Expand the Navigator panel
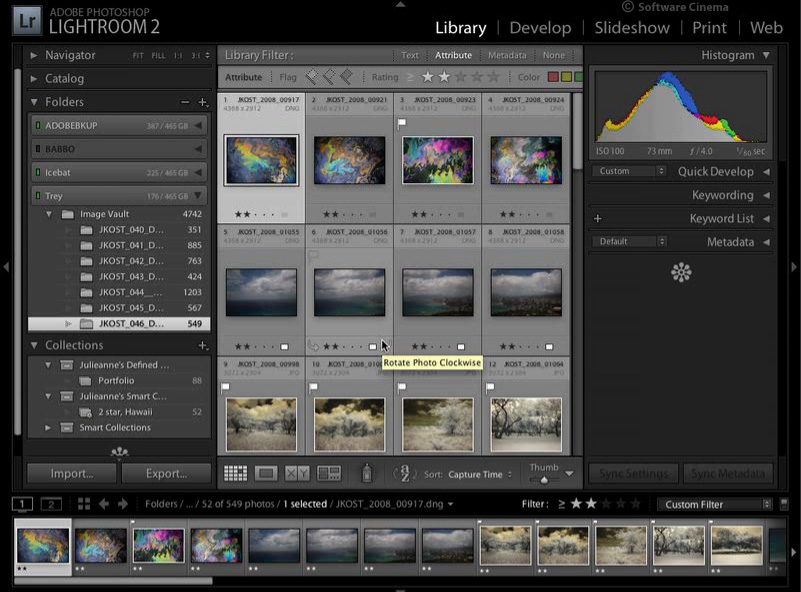This screenshot has width=801, height=592. (x=34, y=55)
